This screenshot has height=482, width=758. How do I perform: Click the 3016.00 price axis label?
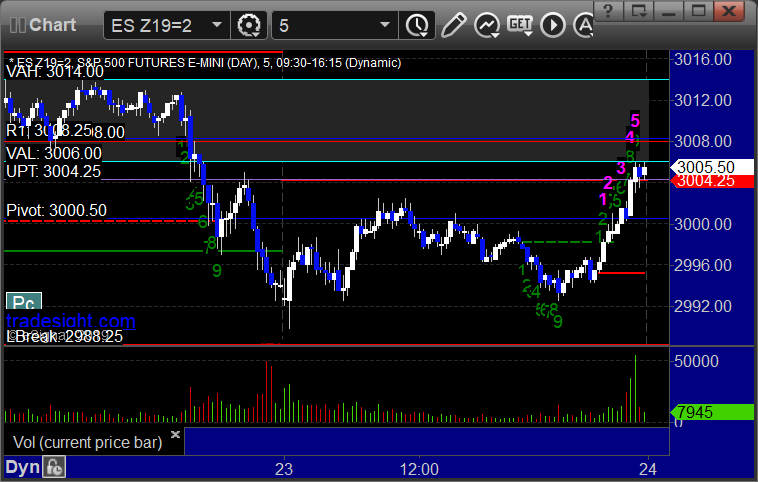[703, 59]
